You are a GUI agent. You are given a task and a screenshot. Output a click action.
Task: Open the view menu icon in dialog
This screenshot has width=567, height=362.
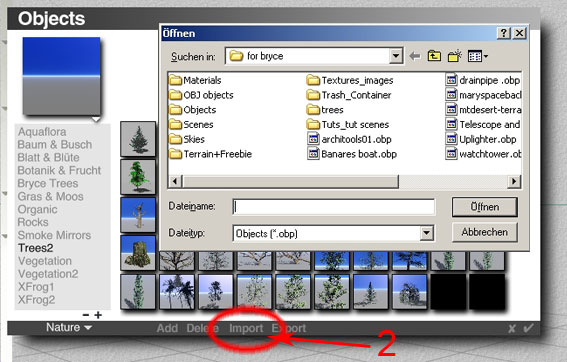(x=477, y=56)
